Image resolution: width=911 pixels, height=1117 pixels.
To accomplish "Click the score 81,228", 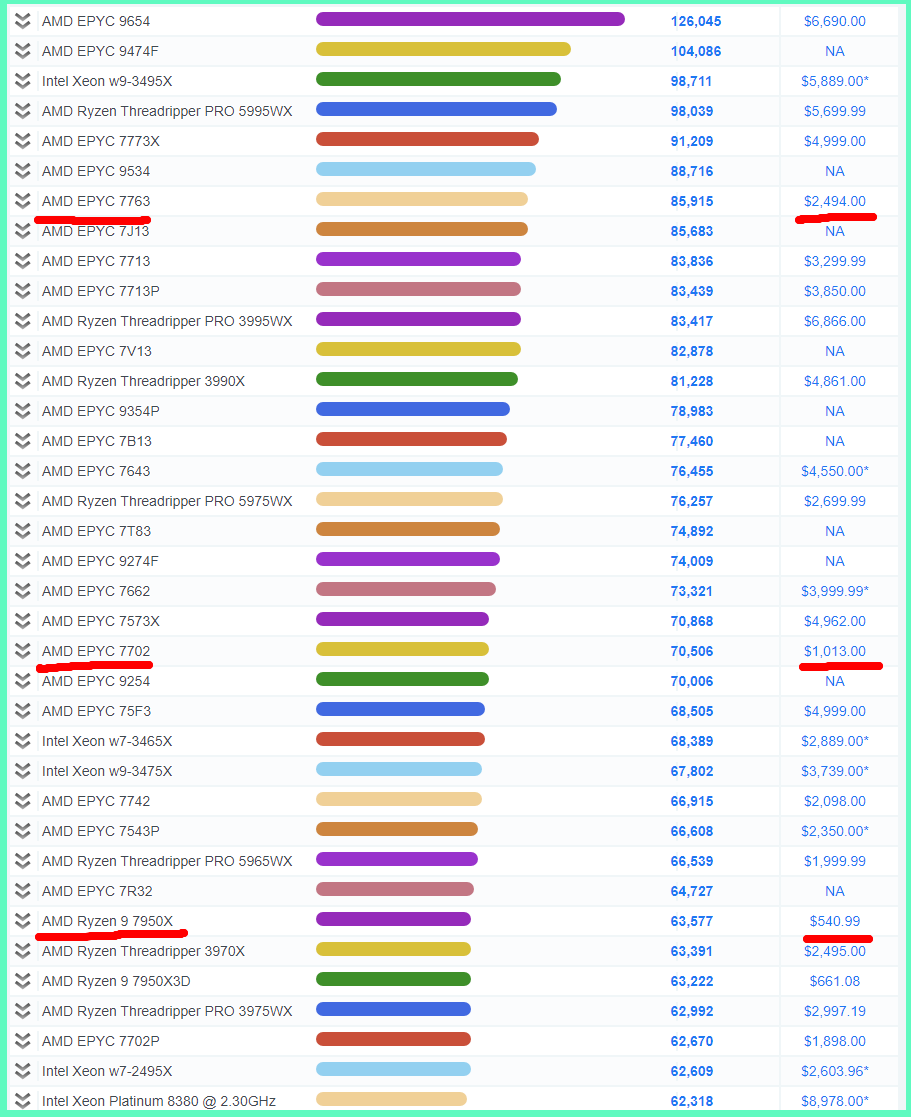I will [692, 381].
